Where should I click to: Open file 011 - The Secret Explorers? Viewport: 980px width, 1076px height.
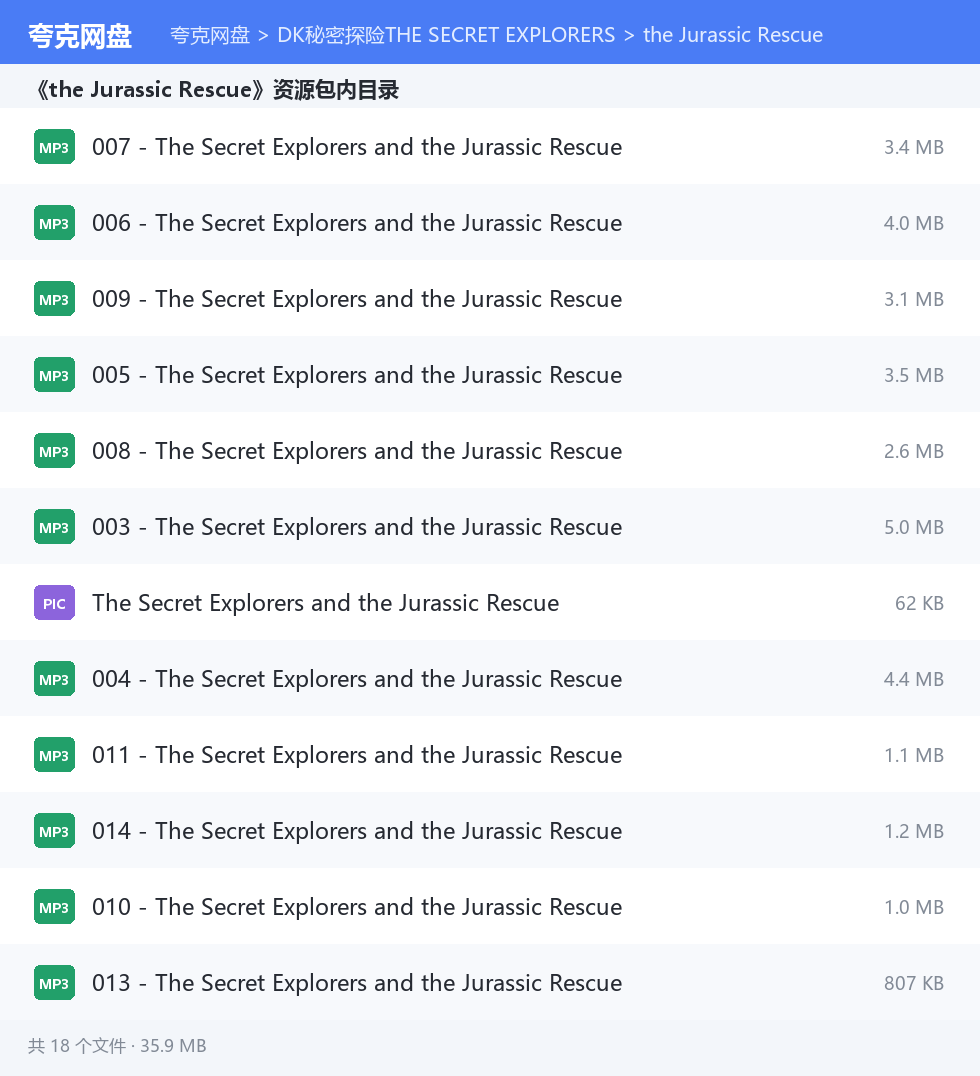click(357, 755)
